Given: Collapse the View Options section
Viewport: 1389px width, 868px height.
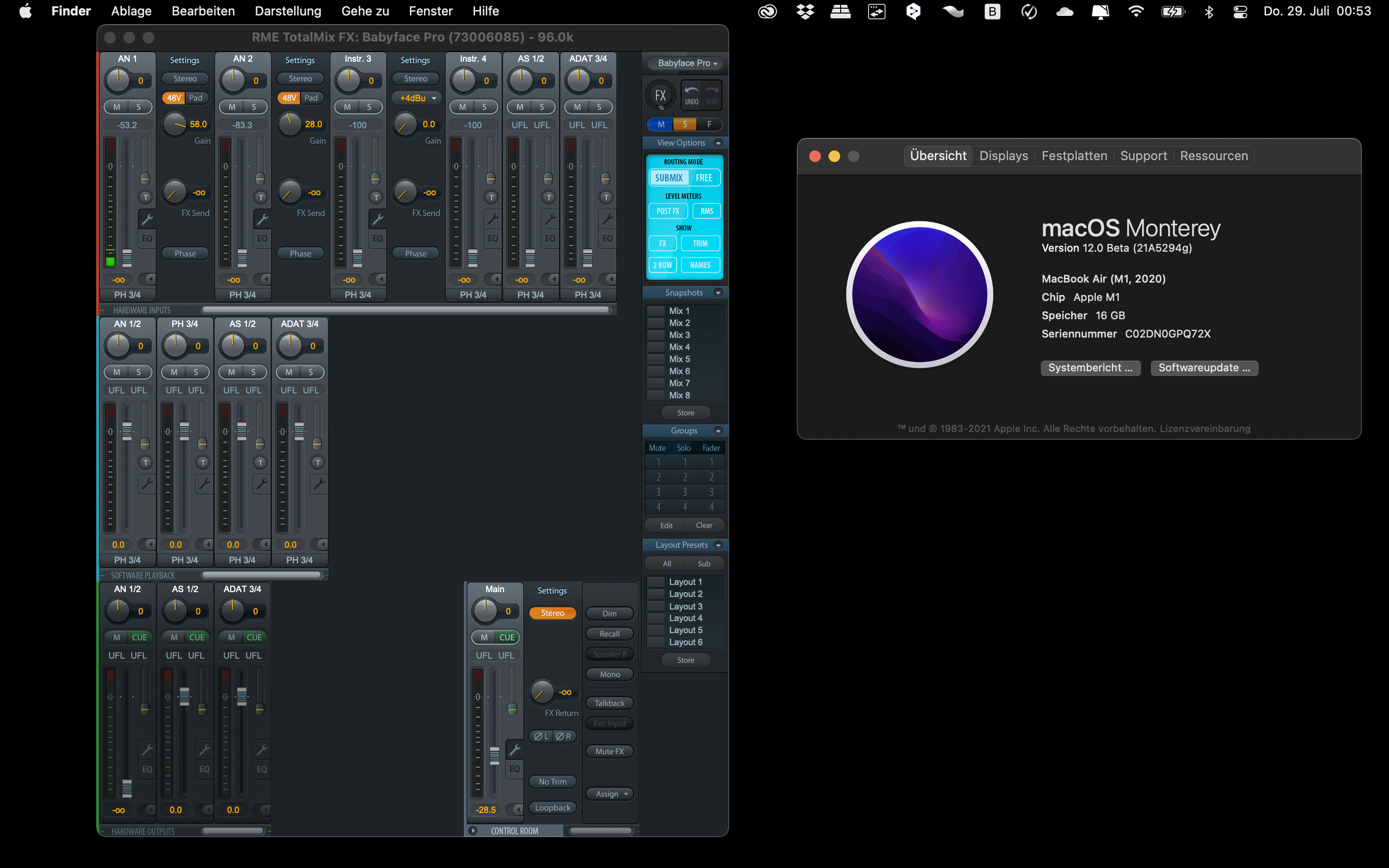Looking at the screenshot, I should tap(718, 143).
